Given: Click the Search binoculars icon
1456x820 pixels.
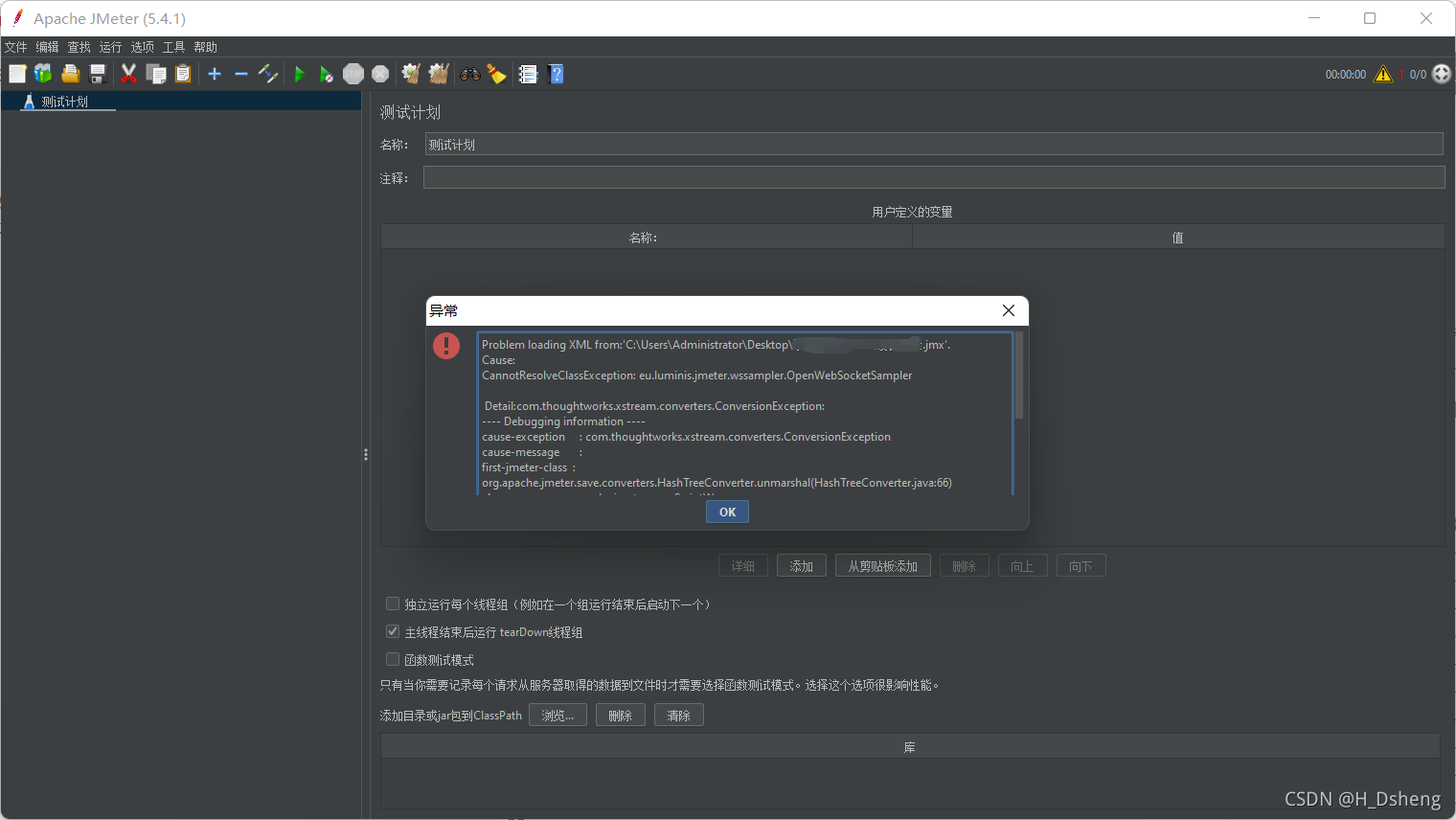Looking at the screenshot, I should coord(470,74).
